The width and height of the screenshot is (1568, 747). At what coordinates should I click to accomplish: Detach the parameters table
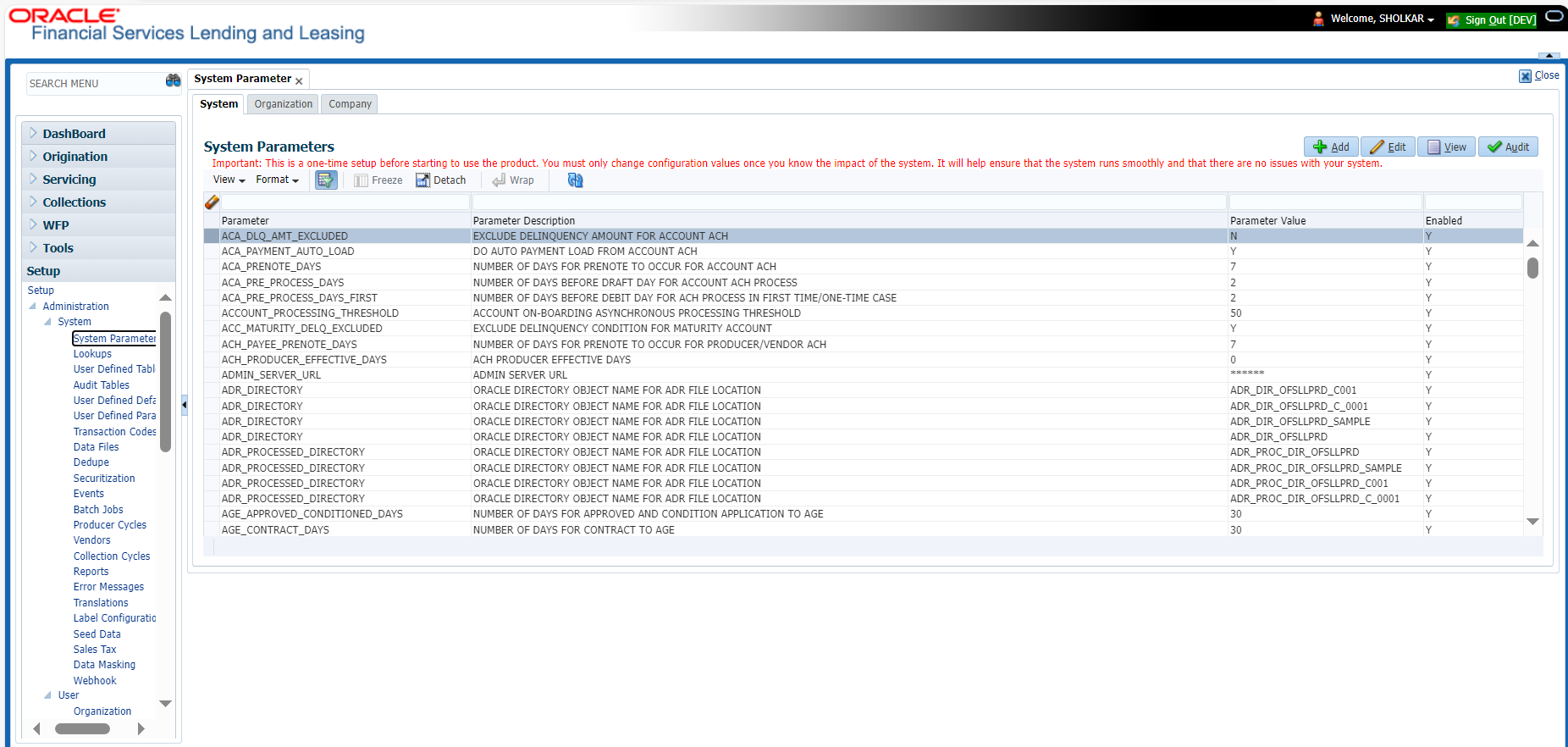point(440,180)
